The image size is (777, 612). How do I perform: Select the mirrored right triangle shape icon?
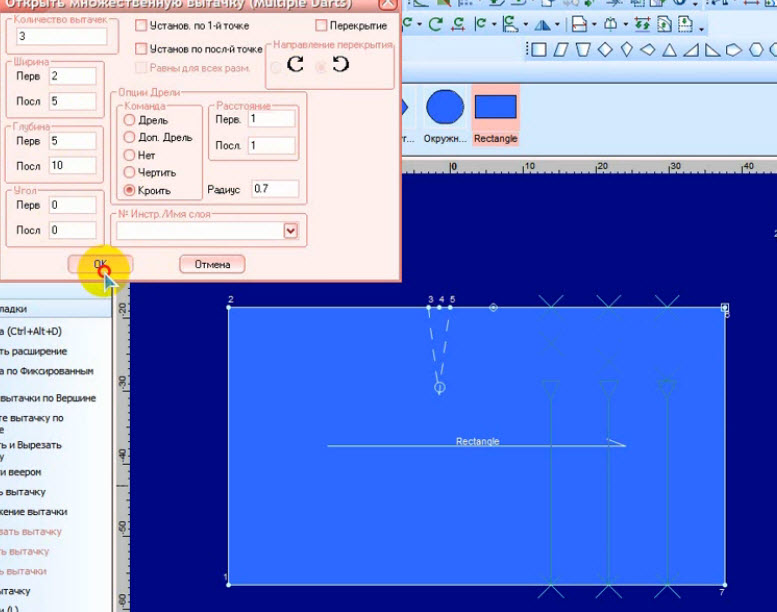pos(713,50)
